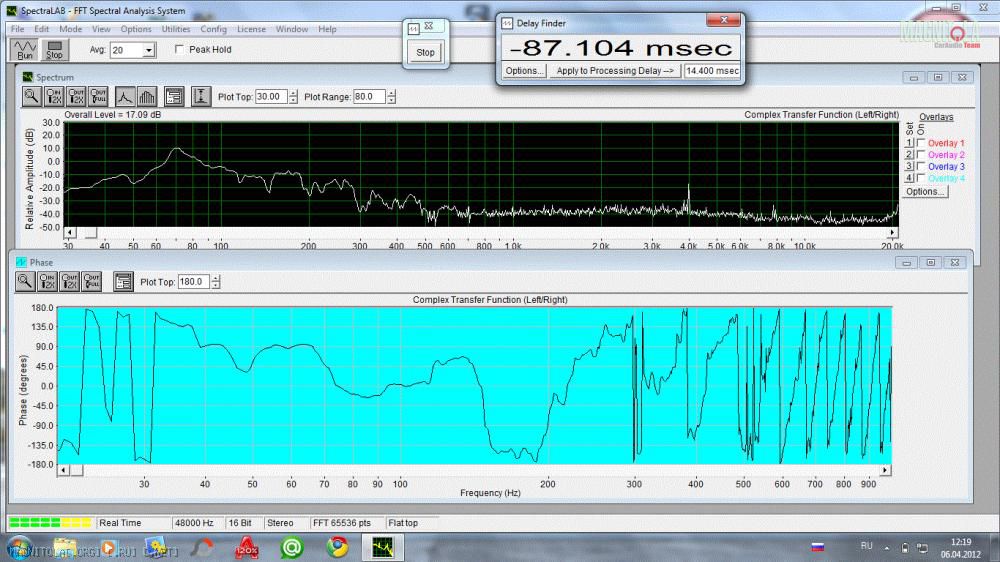Viewport: 1000px width, 562px height.
Task: Click Options button in Delay Finder window
Action: coord(524,71)
